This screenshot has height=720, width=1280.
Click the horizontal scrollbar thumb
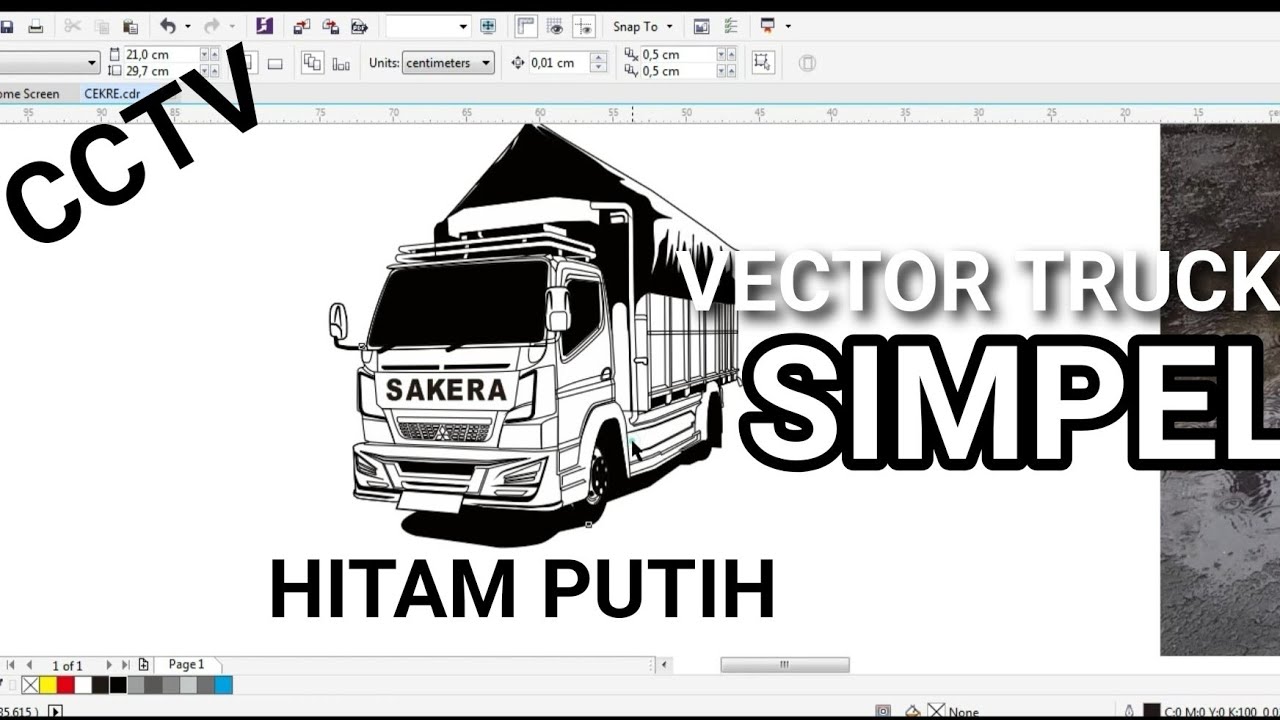[x=785, y=664]
